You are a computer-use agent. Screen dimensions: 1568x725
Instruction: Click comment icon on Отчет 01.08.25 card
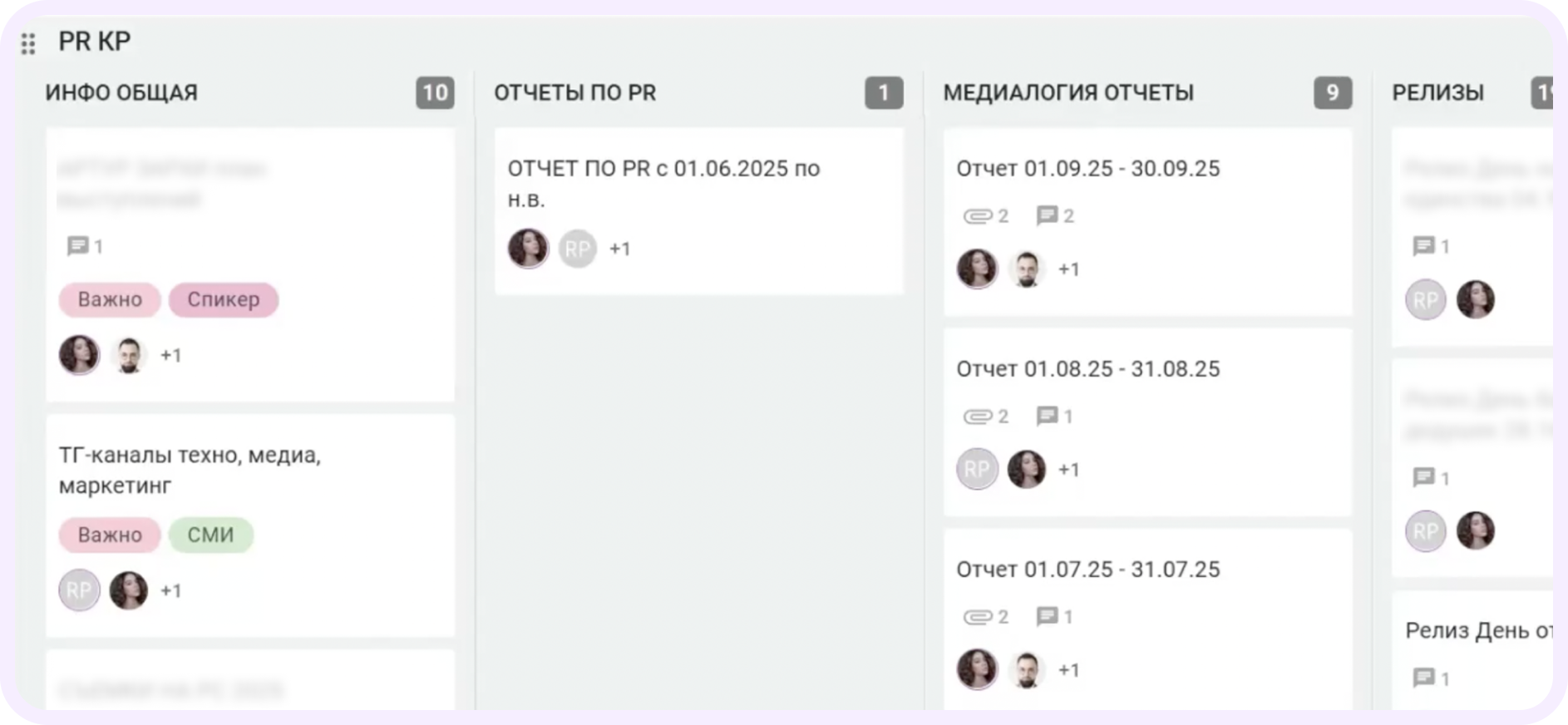(x=1047, y=416)
